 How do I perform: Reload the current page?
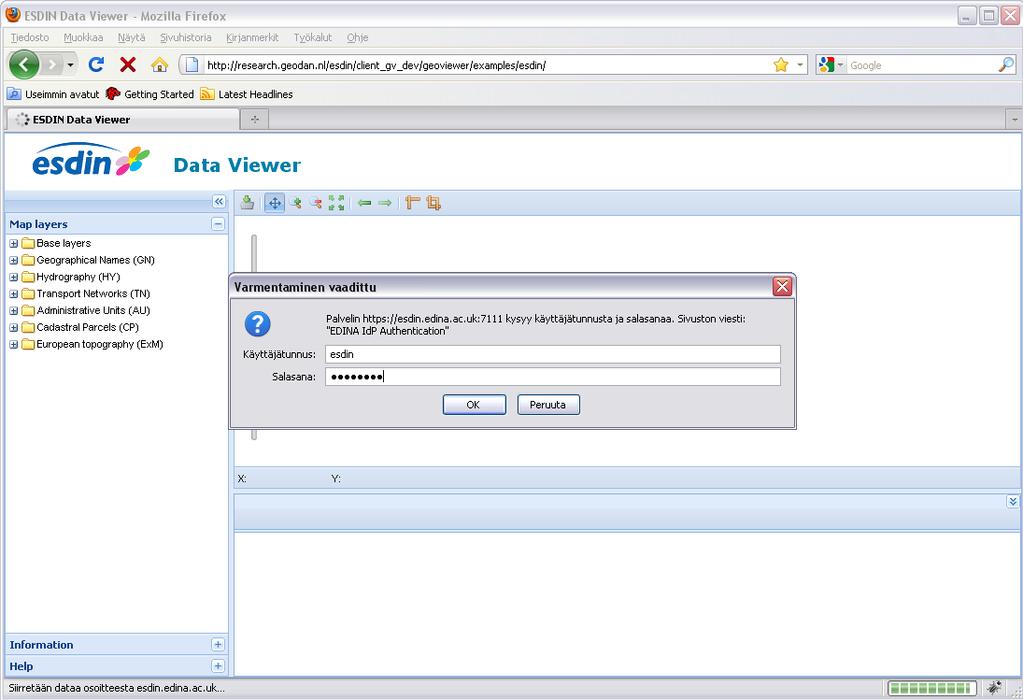coord(97,65)
